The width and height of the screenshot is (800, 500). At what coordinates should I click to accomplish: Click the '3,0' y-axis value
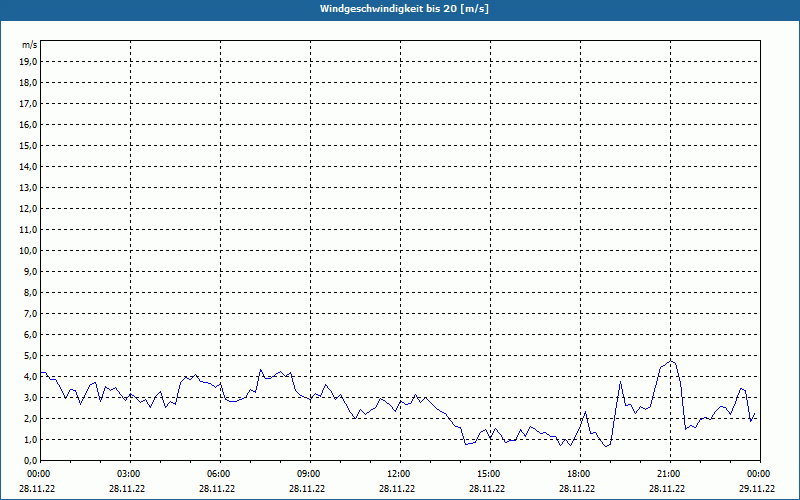click(x=30, y=397)
